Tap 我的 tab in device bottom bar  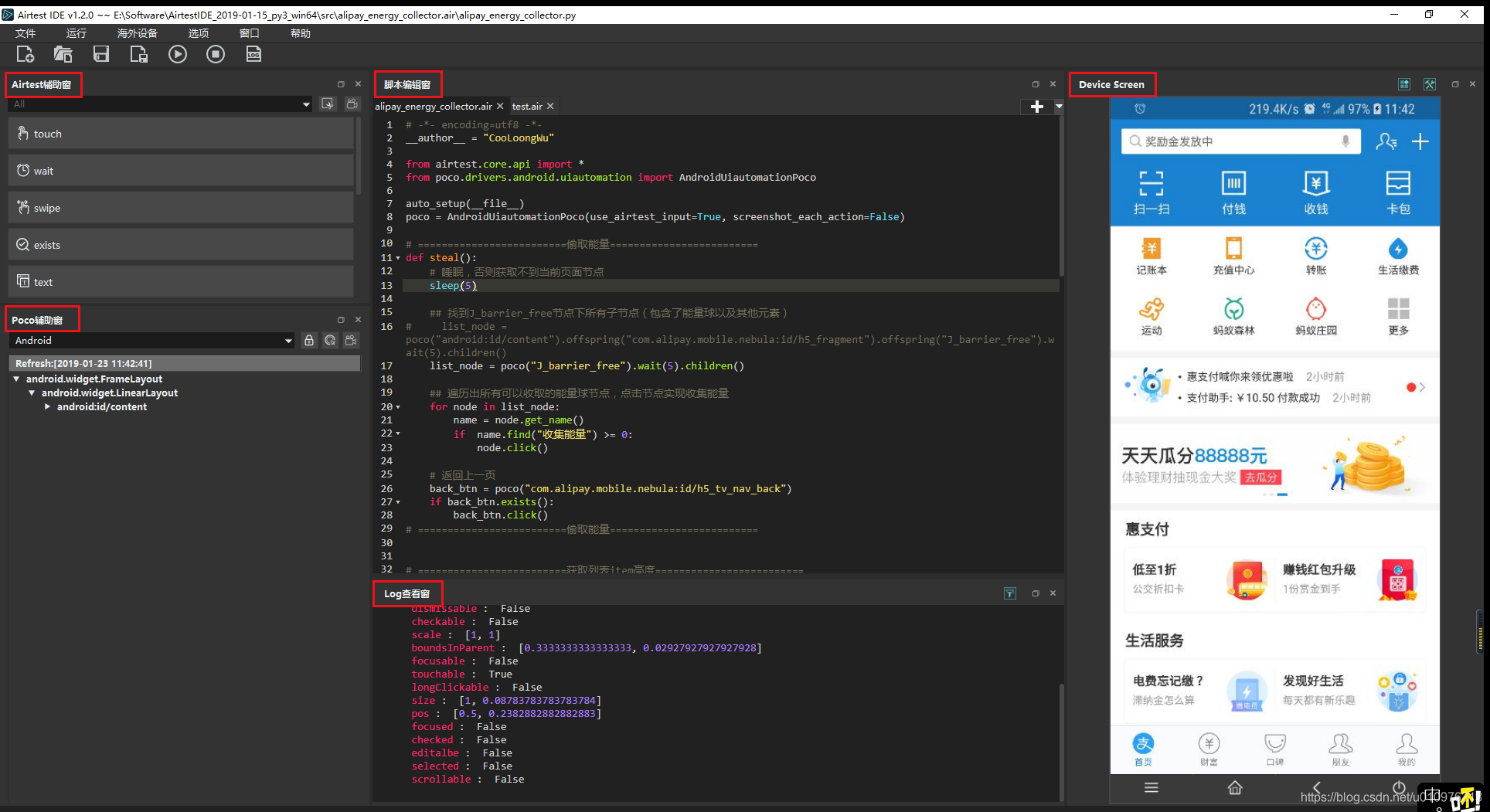[1407, 749]
